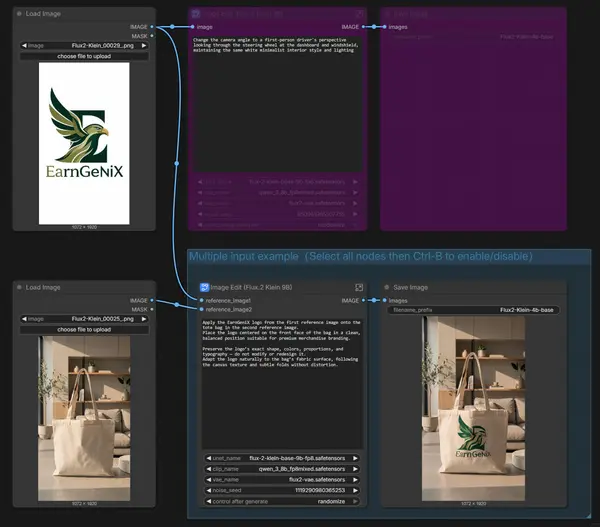The image size is (600, 527).
Task: Open the vae_name flux2-vae.safetensors dropdown
Action: [x=282, y=480]
